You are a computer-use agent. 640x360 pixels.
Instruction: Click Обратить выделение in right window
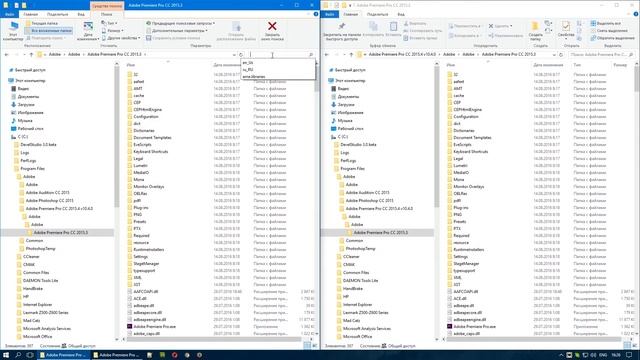[x=612, y=38]
